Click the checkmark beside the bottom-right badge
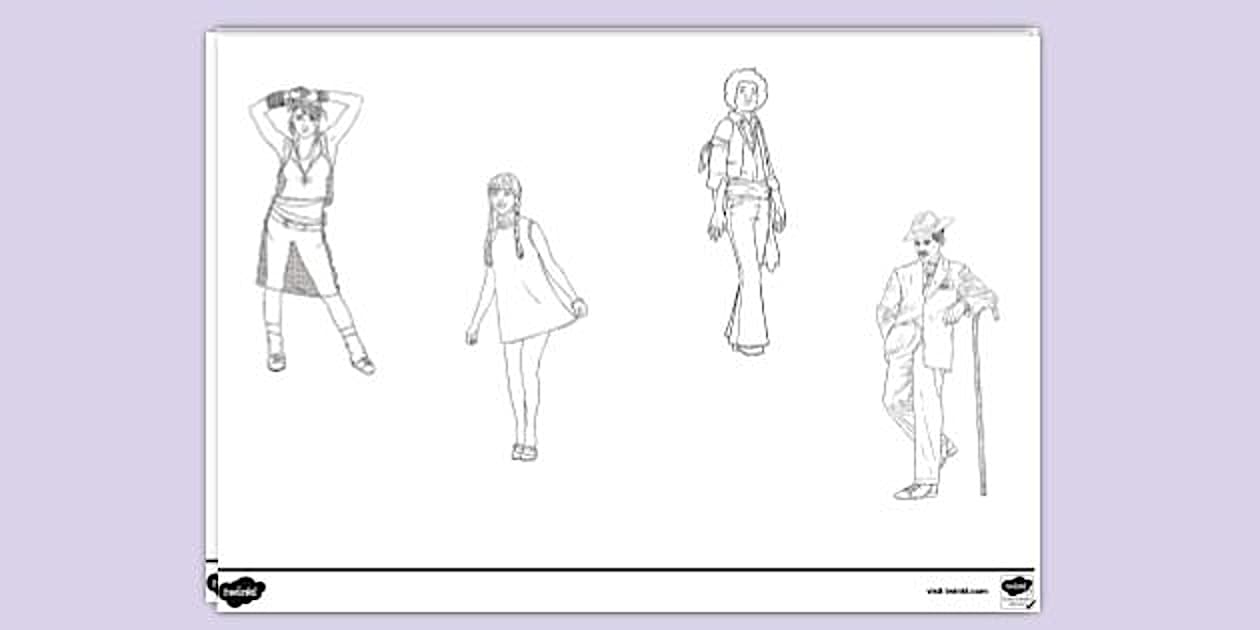1260x630 pixels. pos(1029,602)
